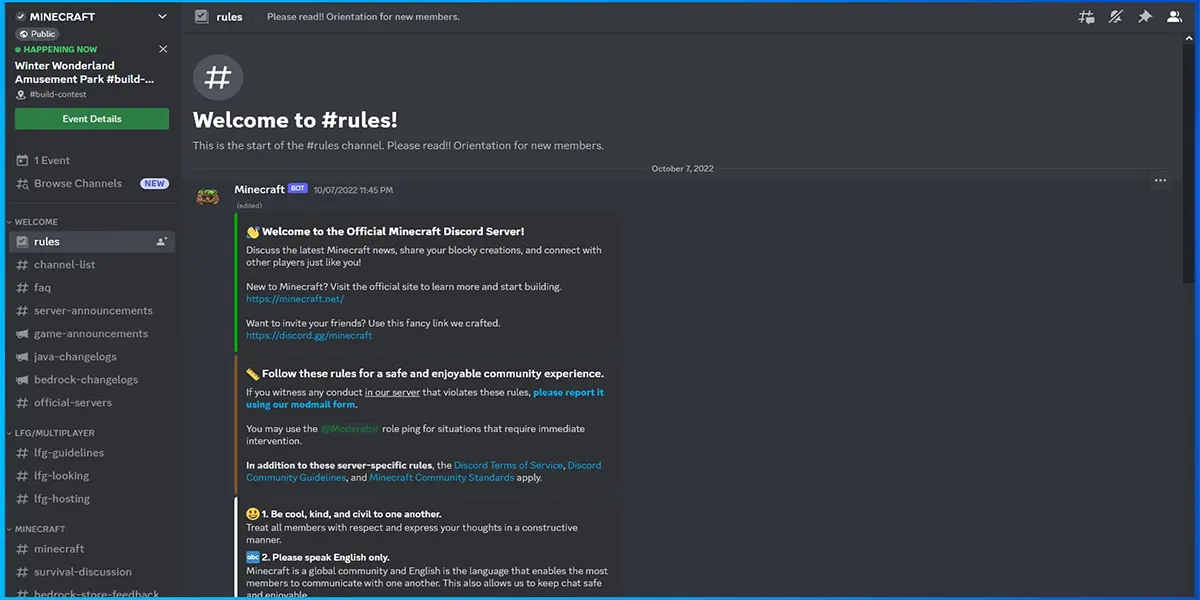Click the Minecraft bot avatar
The image size is (1200, 600).
[x=208, y=195]
